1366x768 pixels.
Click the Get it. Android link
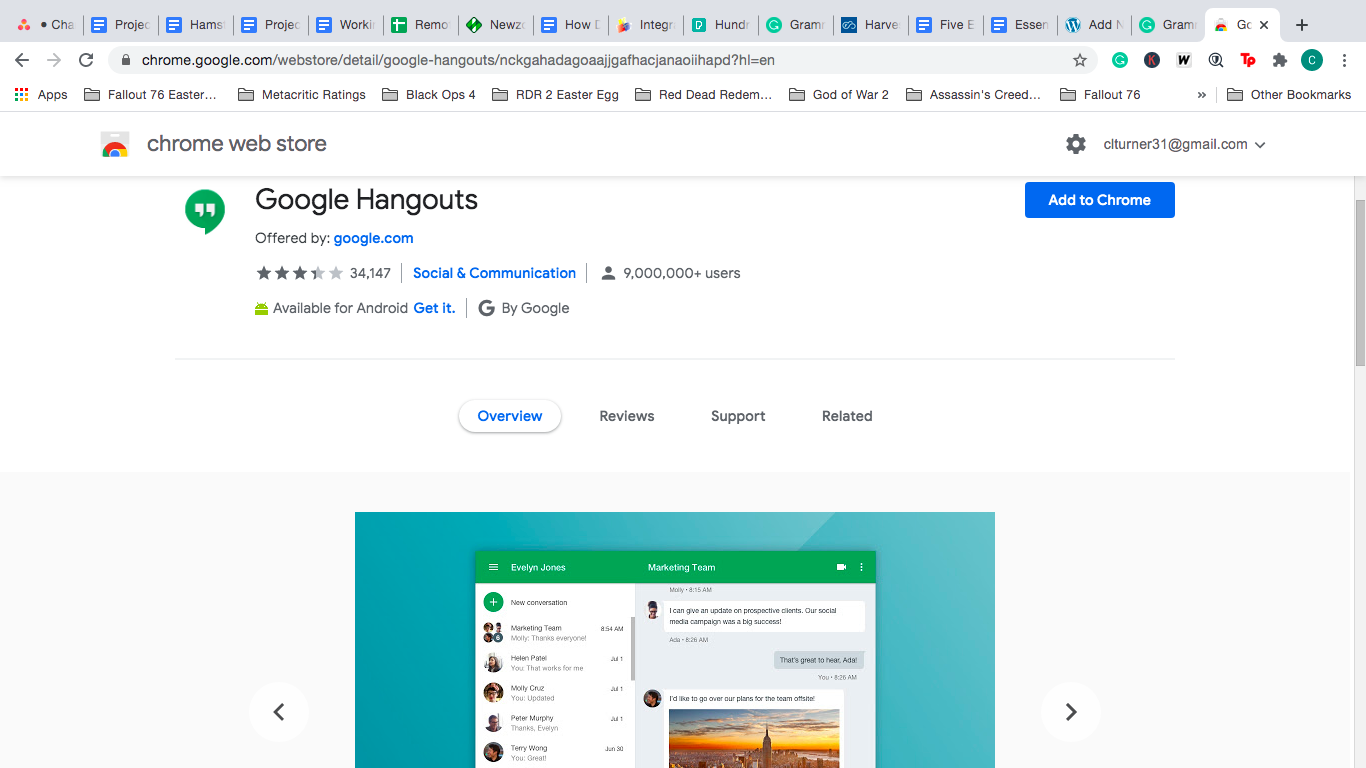(434, 308)
